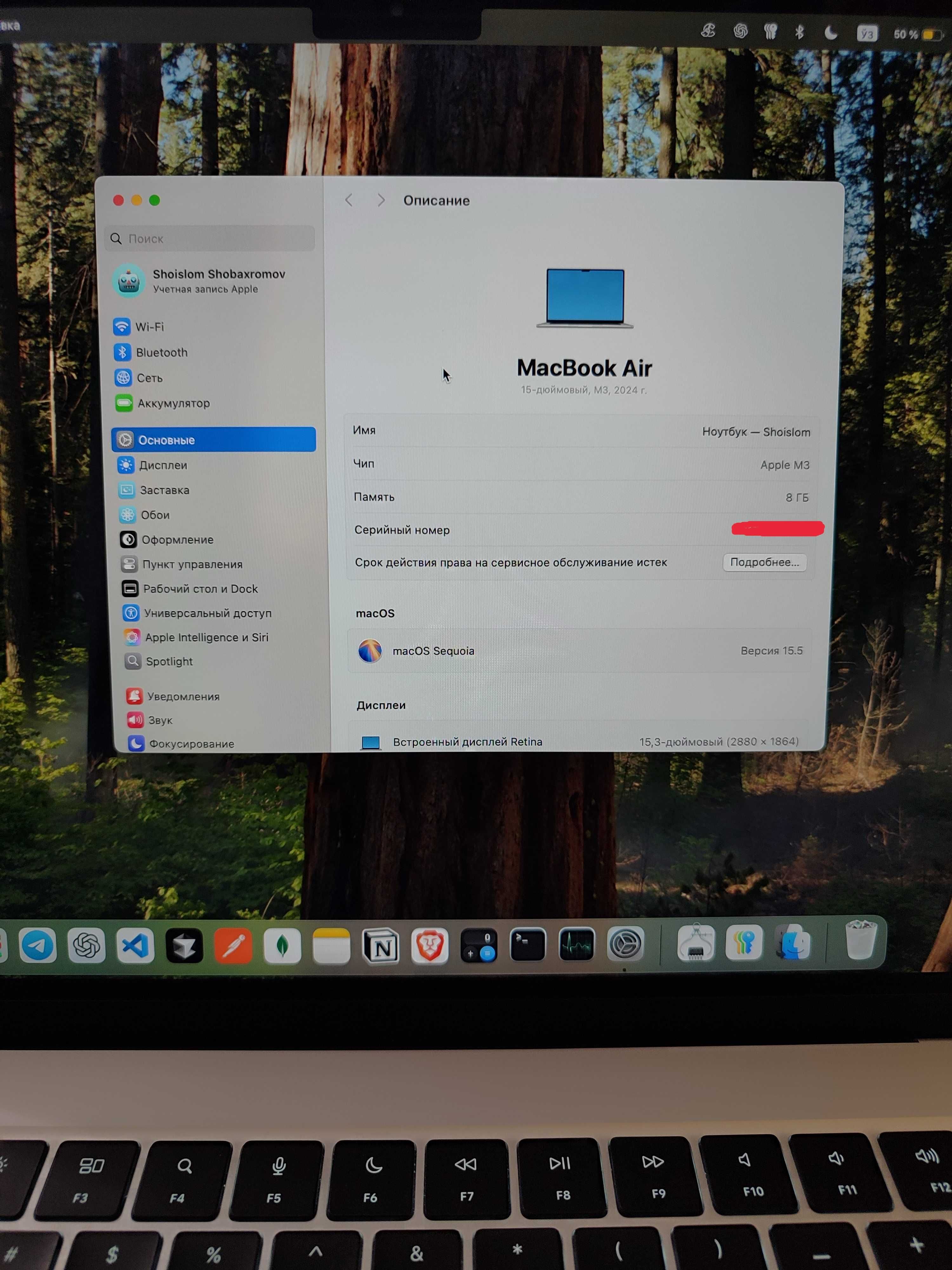
Task: Click the macOS Sequoia row
Action: tap(579, 651)
